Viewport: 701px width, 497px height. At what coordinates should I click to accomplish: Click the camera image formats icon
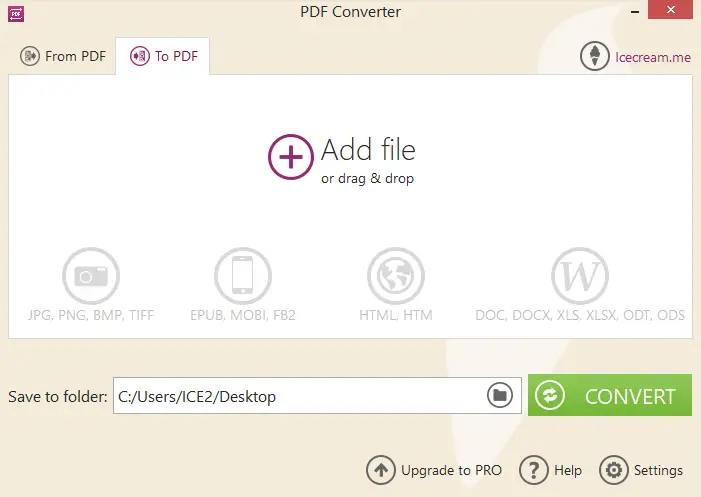[91, 276]
